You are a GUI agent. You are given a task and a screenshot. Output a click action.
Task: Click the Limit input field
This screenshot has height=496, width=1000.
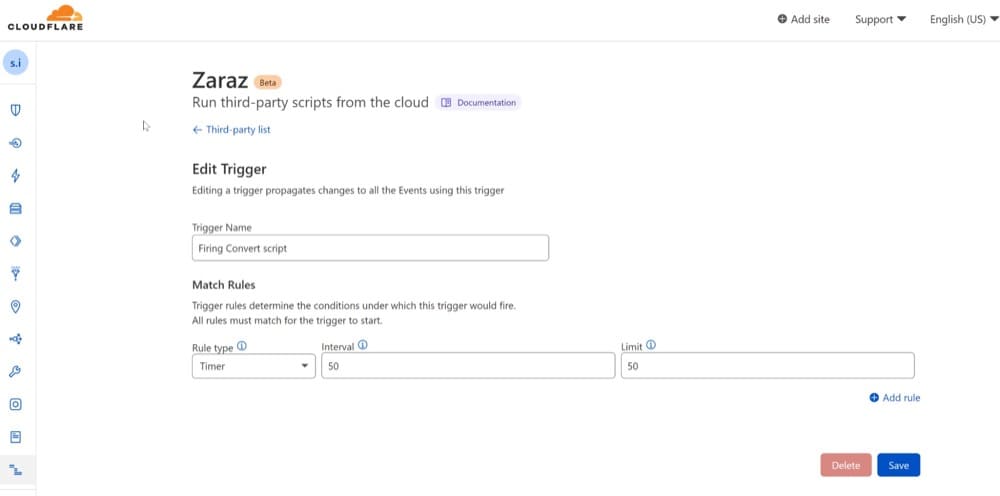point(768,366)
